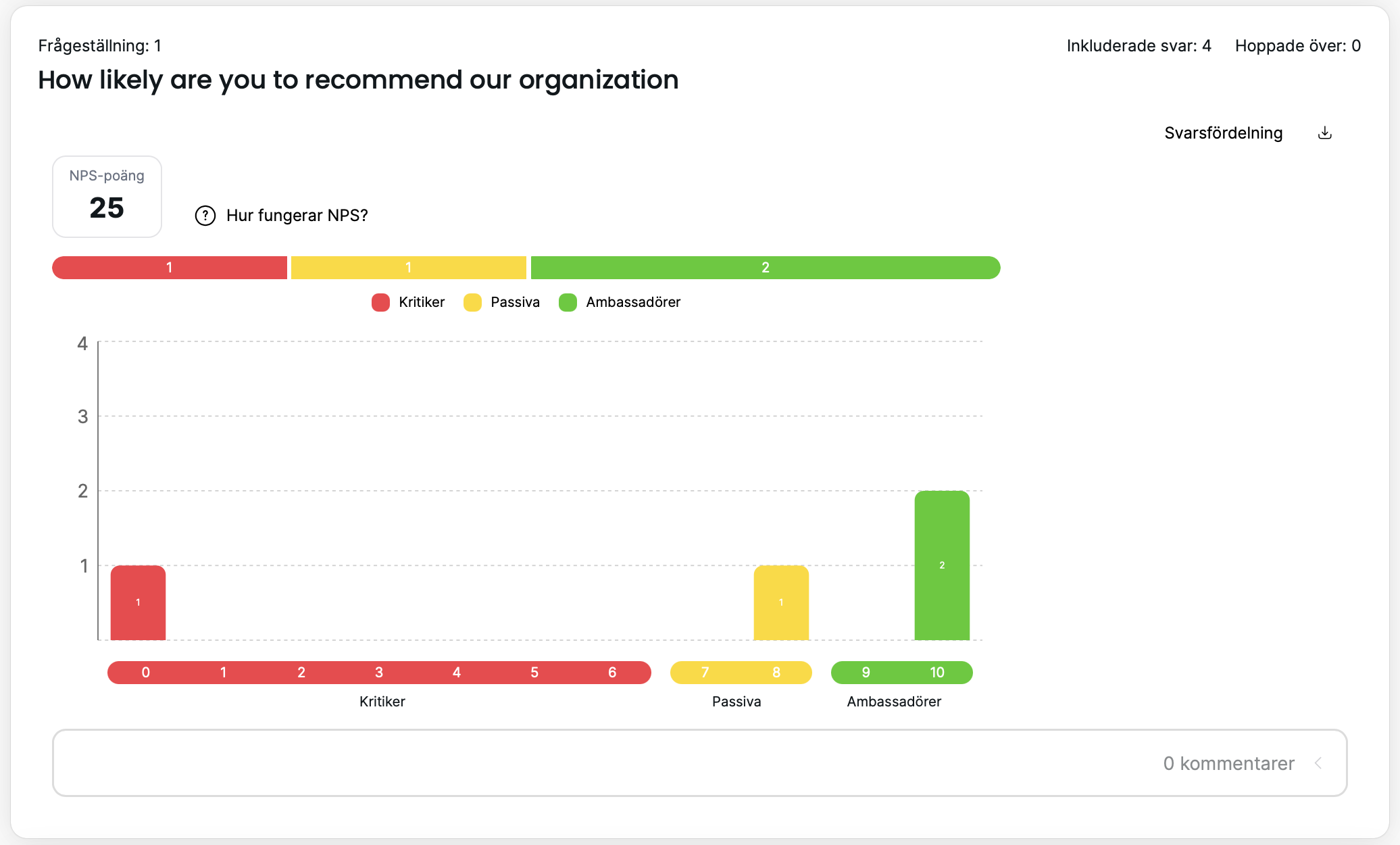Select the red bar for score 0

(x=138, y=602)
